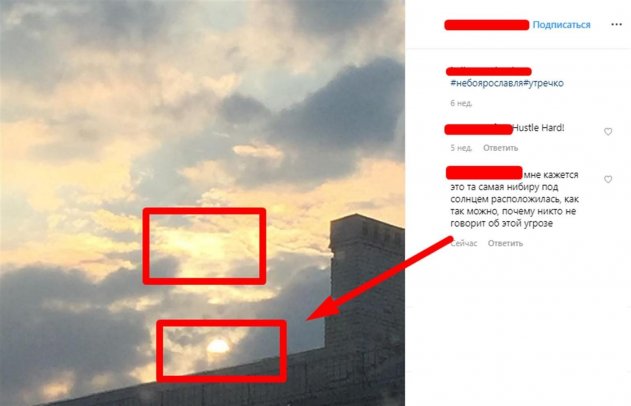The image size is (631, 406).
Task: Follow the author via Подписаться
Action: pyautogui.click(x=561, y=25)
